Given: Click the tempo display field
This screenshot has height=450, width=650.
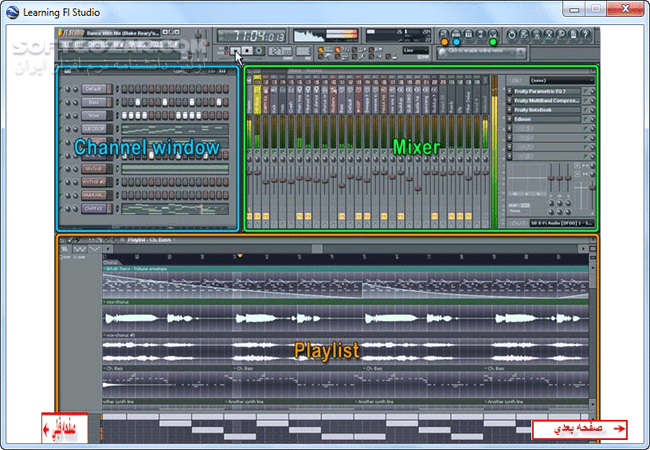Looking at the screenshot, I should pos(281,51).
